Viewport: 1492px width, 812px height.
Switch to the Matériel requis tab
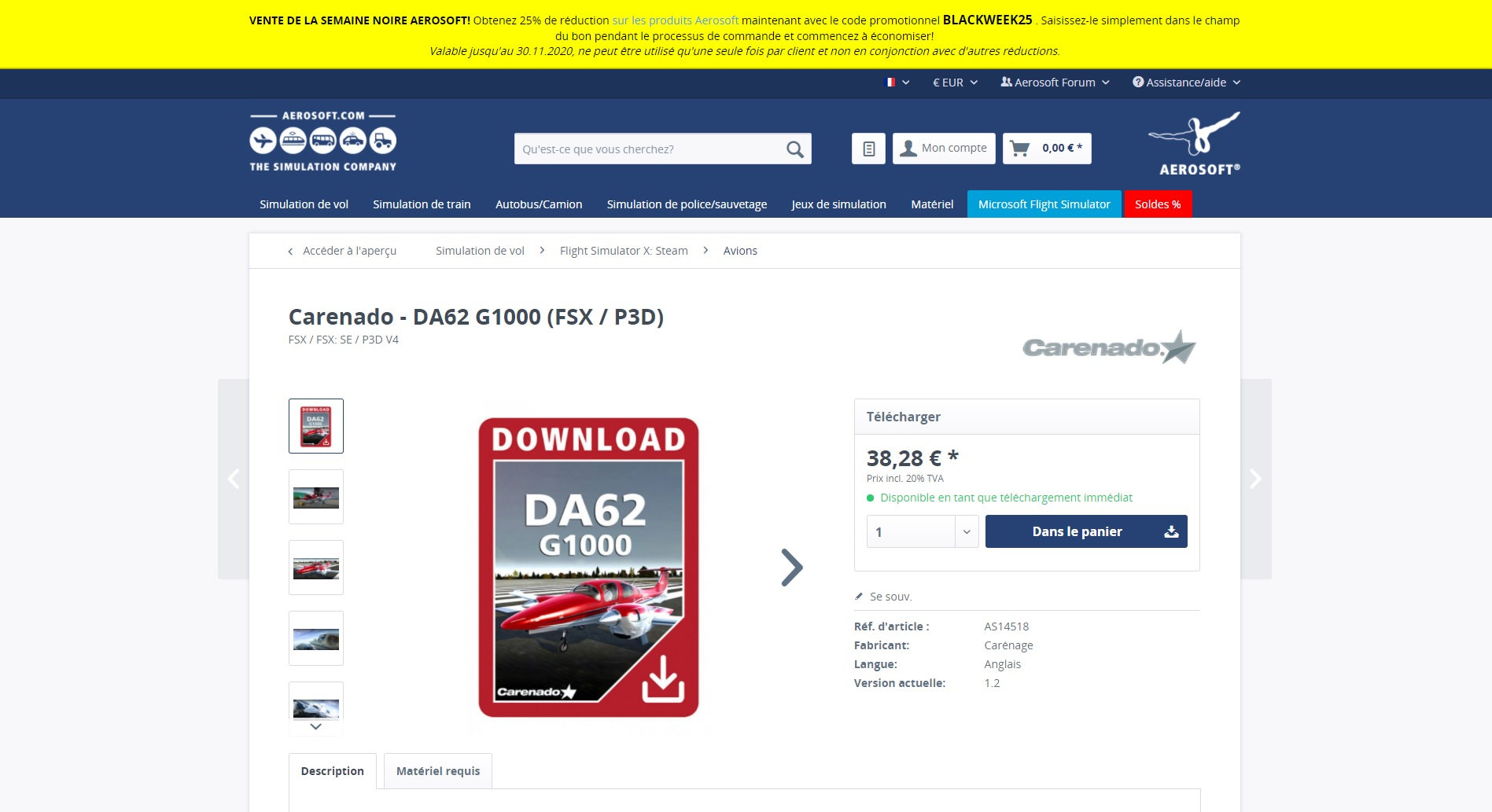(x=438, y=771)
